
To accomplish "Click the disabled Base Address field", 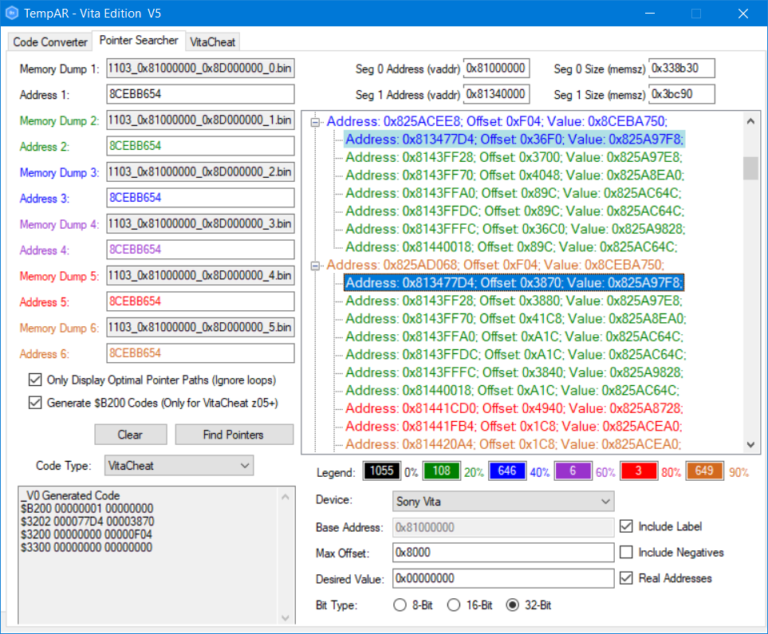I will [x=503, y=527].
